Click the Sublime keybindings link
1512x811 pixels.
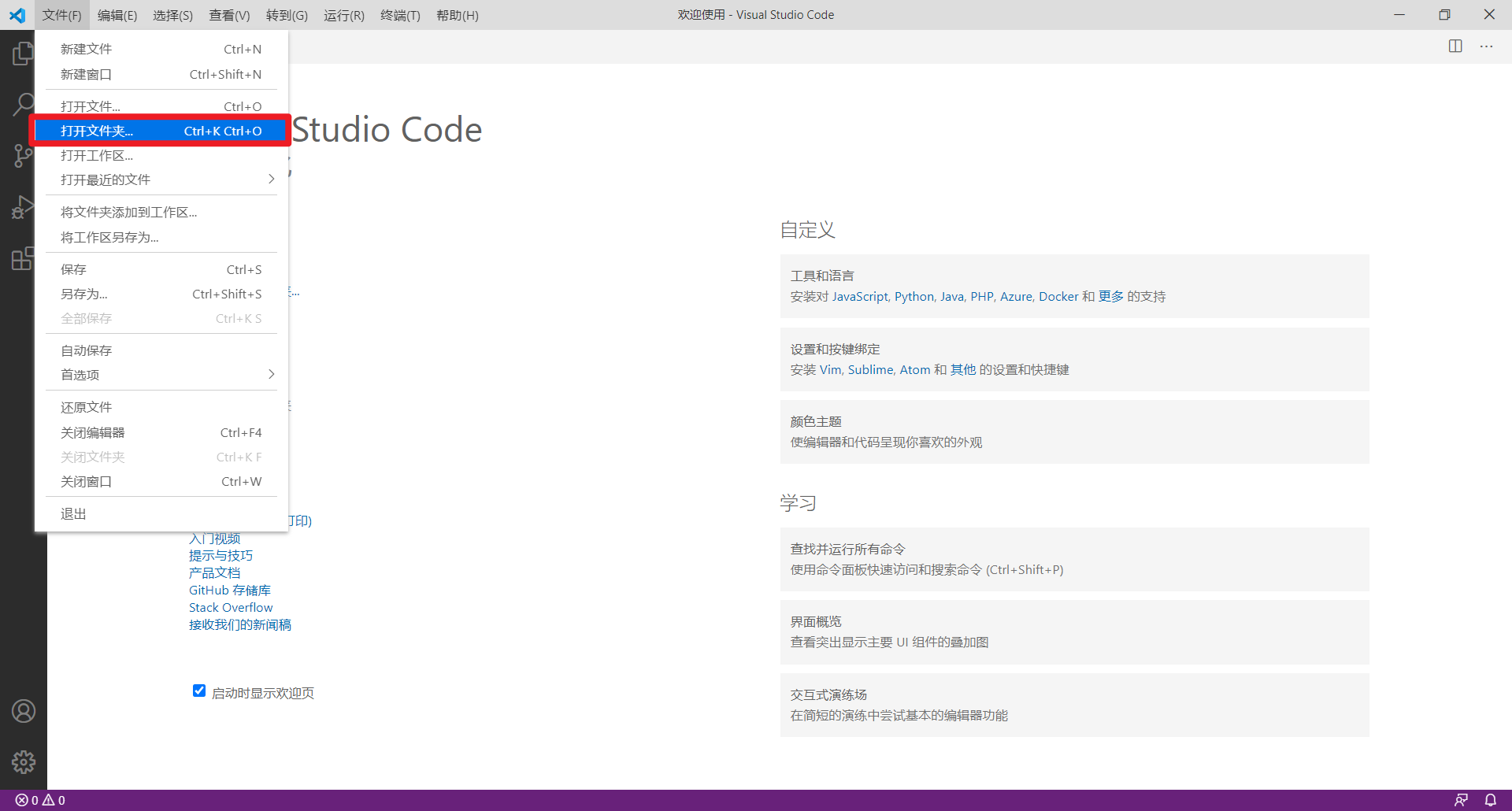tap(870, 370)
